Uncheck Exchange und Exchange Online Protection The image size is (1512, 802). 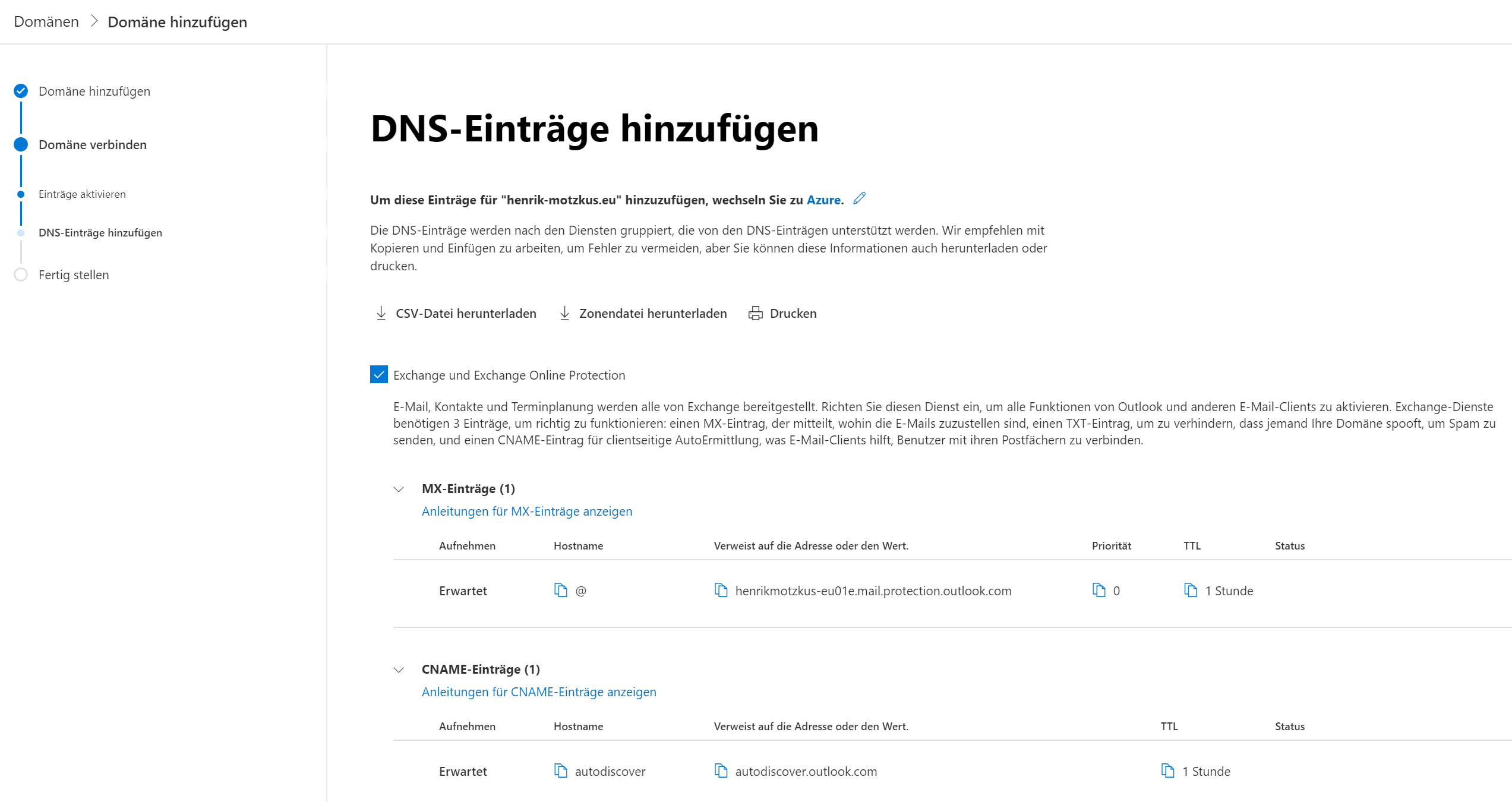[x=379, y=375]
